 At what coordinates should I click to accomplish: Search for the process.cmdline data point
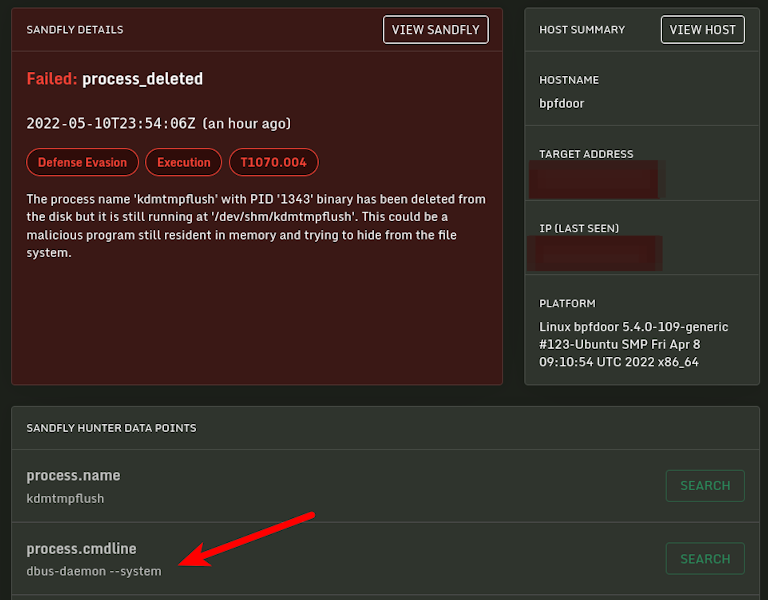pyautogui.click(x=705, y=559)
